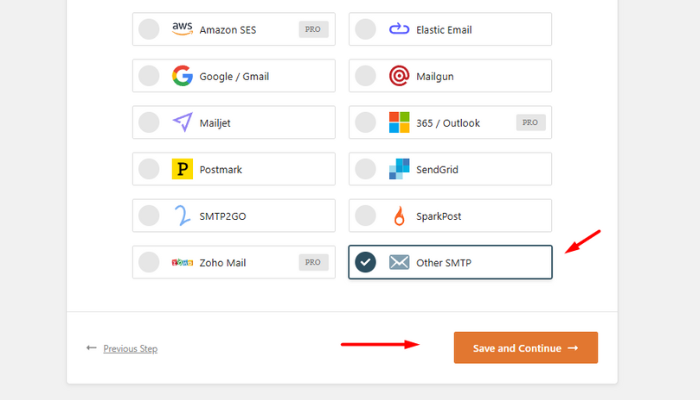Go back via Previous Step link
Screen dimensions: 700x400
(130, 349)
